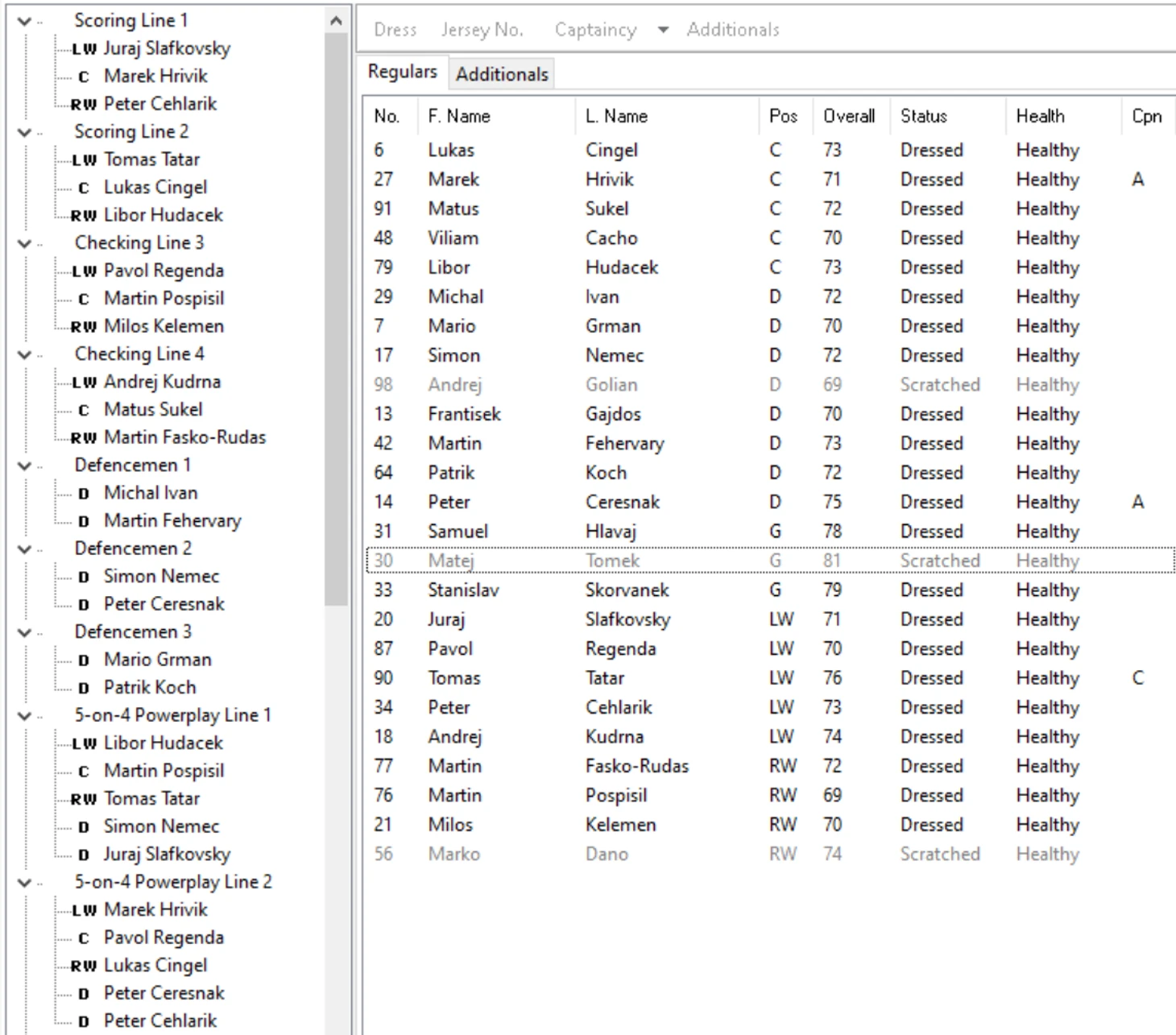Click the LW icon beside Andrej Kudrna

(84, 383)
